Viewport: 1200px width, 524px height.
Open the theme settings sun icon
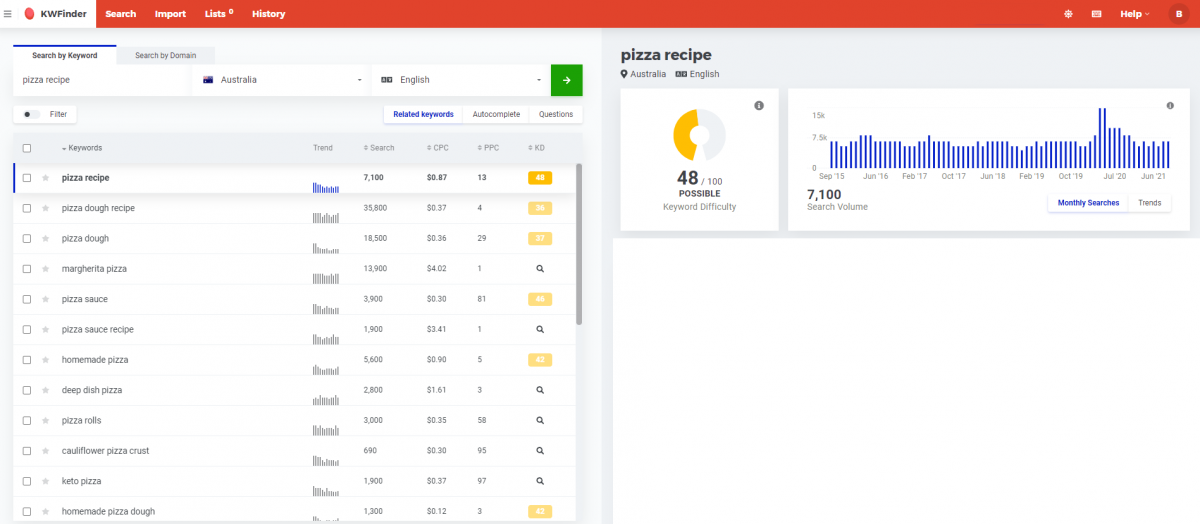click(1068, 14)
